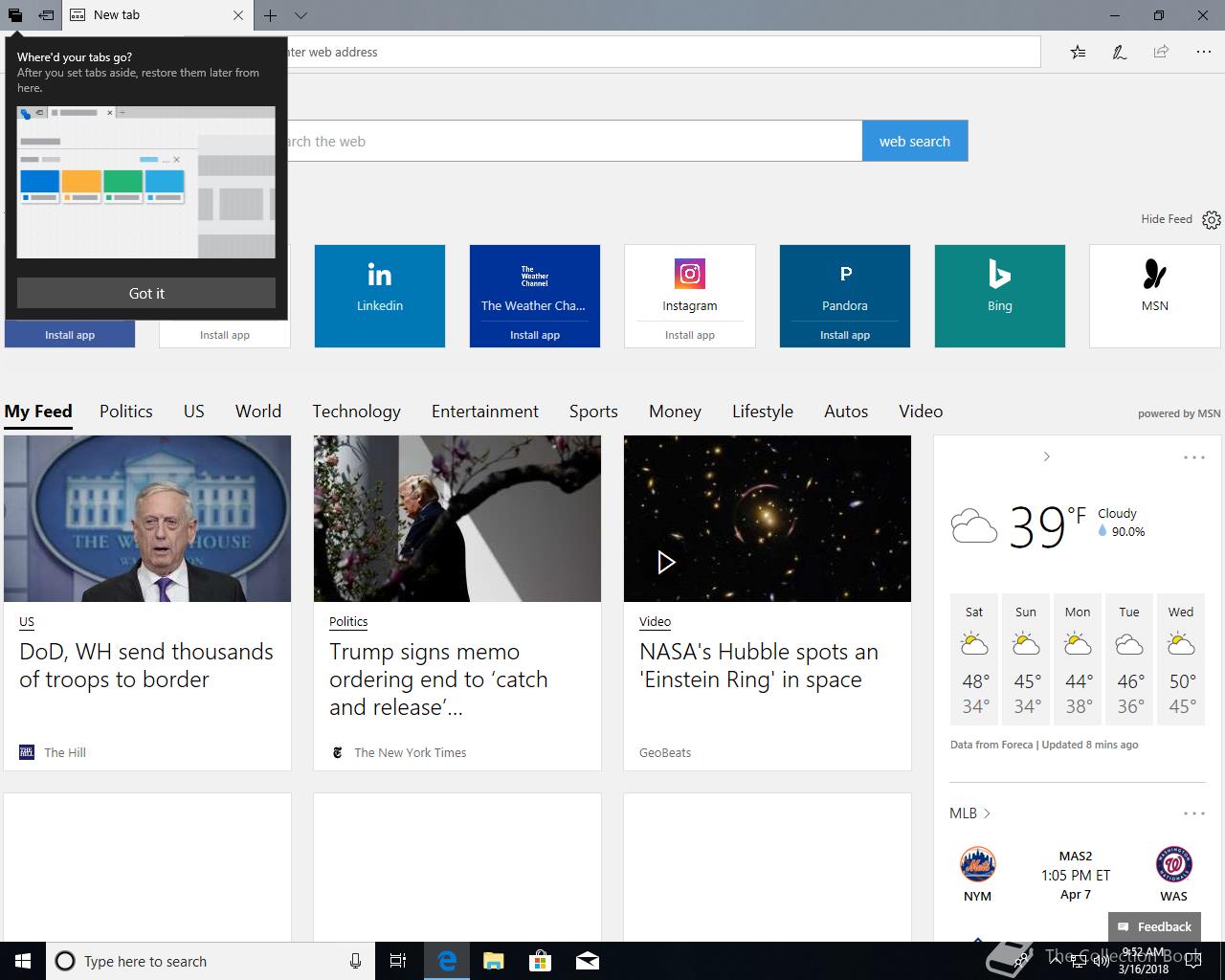Open a new tab with plus icon

pyautogui.click(x=271, y=15)
